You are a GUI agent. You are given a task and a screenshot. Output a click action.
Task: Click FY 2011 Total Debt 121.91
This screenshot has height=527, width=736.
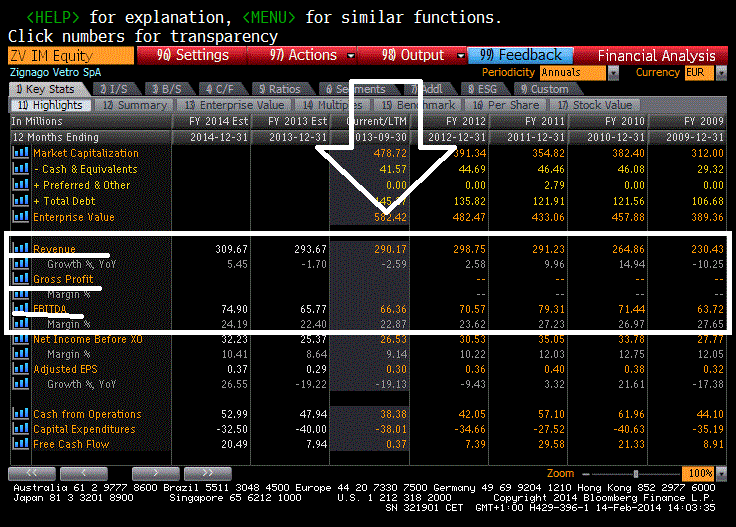click(548, 201)
